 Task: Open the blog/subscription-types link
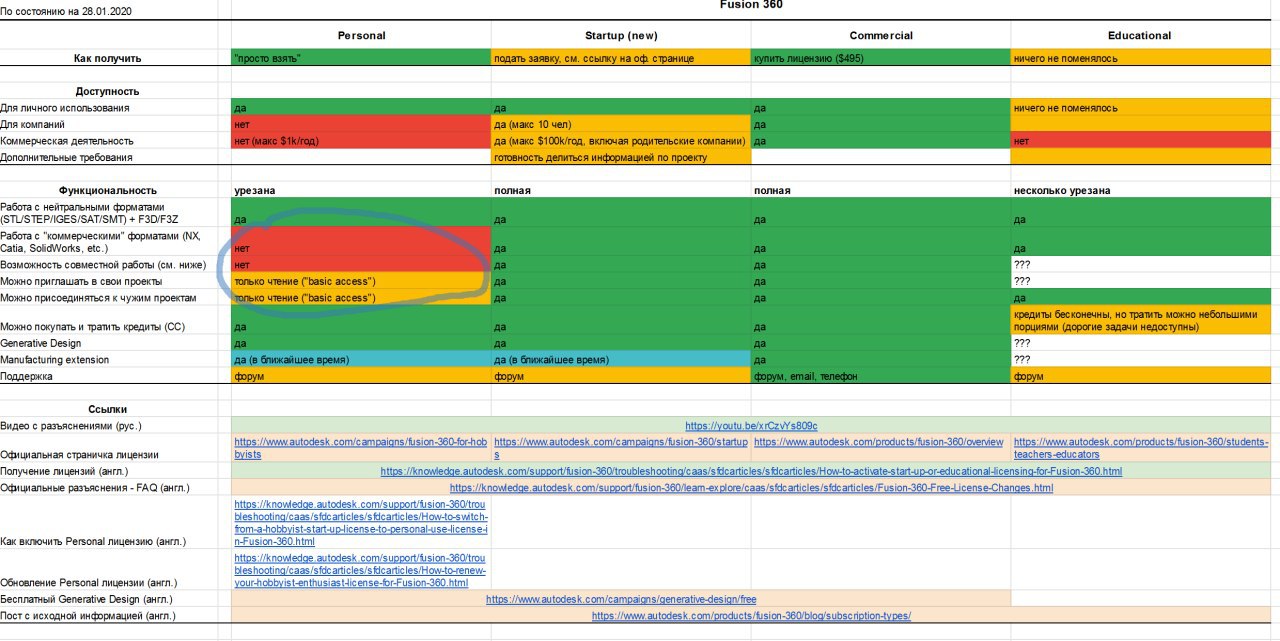[x=751, y=616]
